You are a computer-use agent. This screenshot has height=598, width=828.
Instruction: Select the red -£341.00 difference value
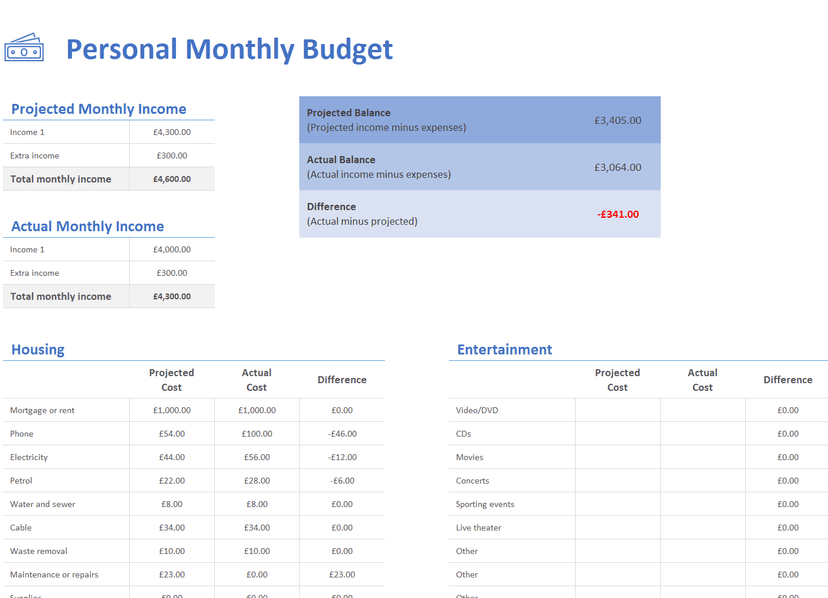coord(617,214)
